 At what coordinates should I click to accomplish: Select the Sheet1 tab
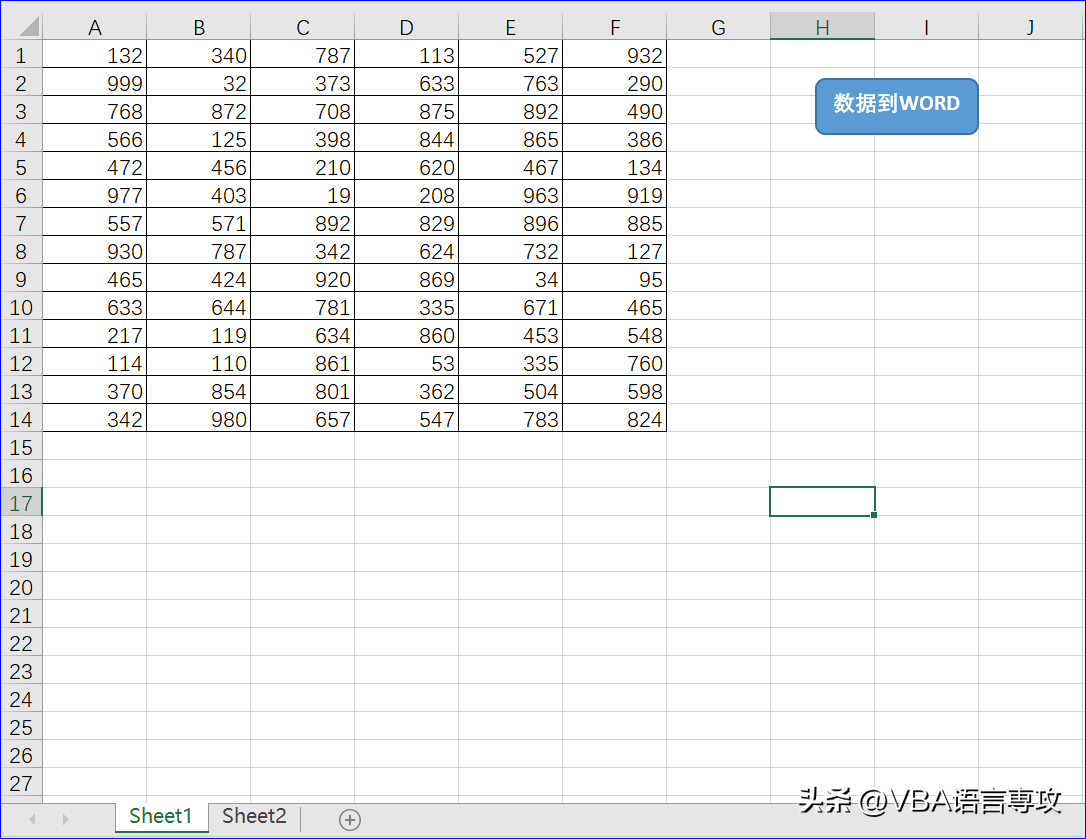[x=161, y=816]
